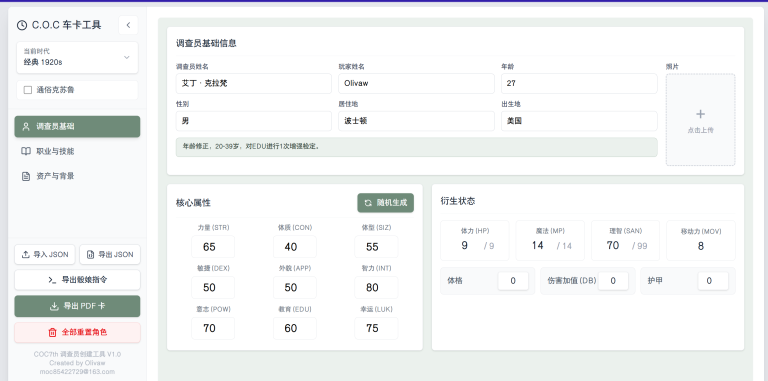Click the 幸运 (LUK) value 75
768x381 pixels.
tap(376, 328)
